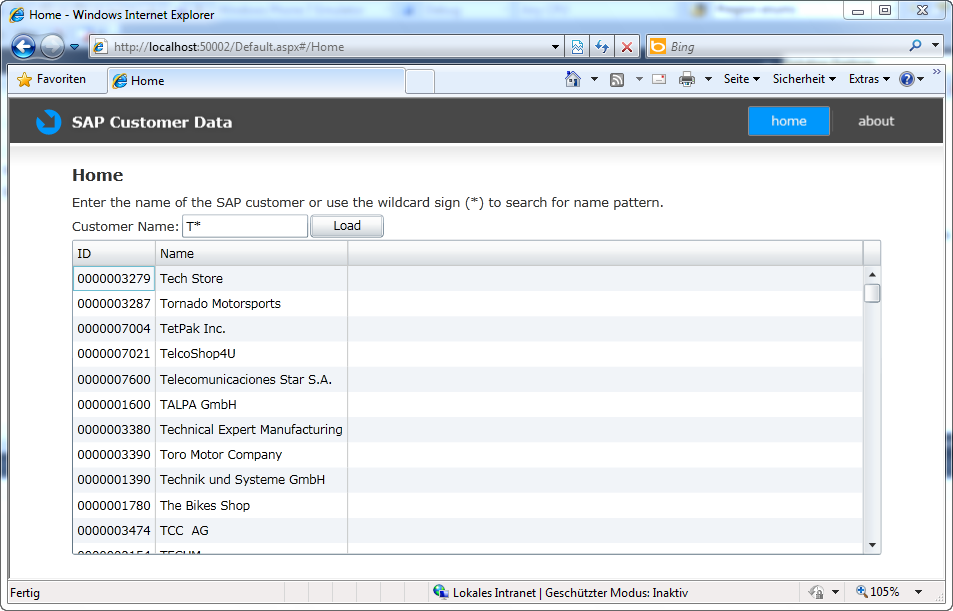The height and width of the screenshot is (611, 953).
Task: Select the Toro Motor Company row
Action: [x=468, y=455]
